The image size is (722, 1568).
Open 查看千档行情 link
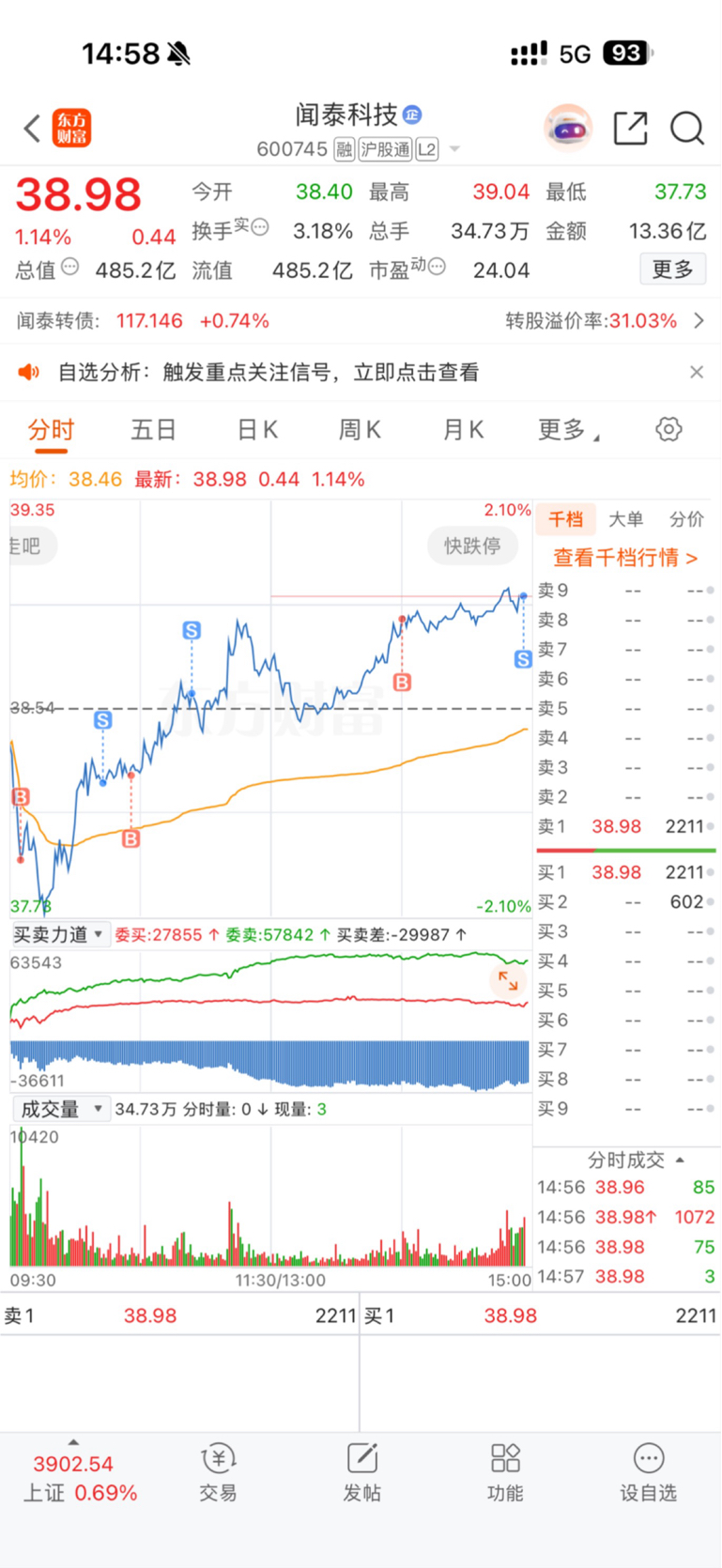click(x=625, y=558)
